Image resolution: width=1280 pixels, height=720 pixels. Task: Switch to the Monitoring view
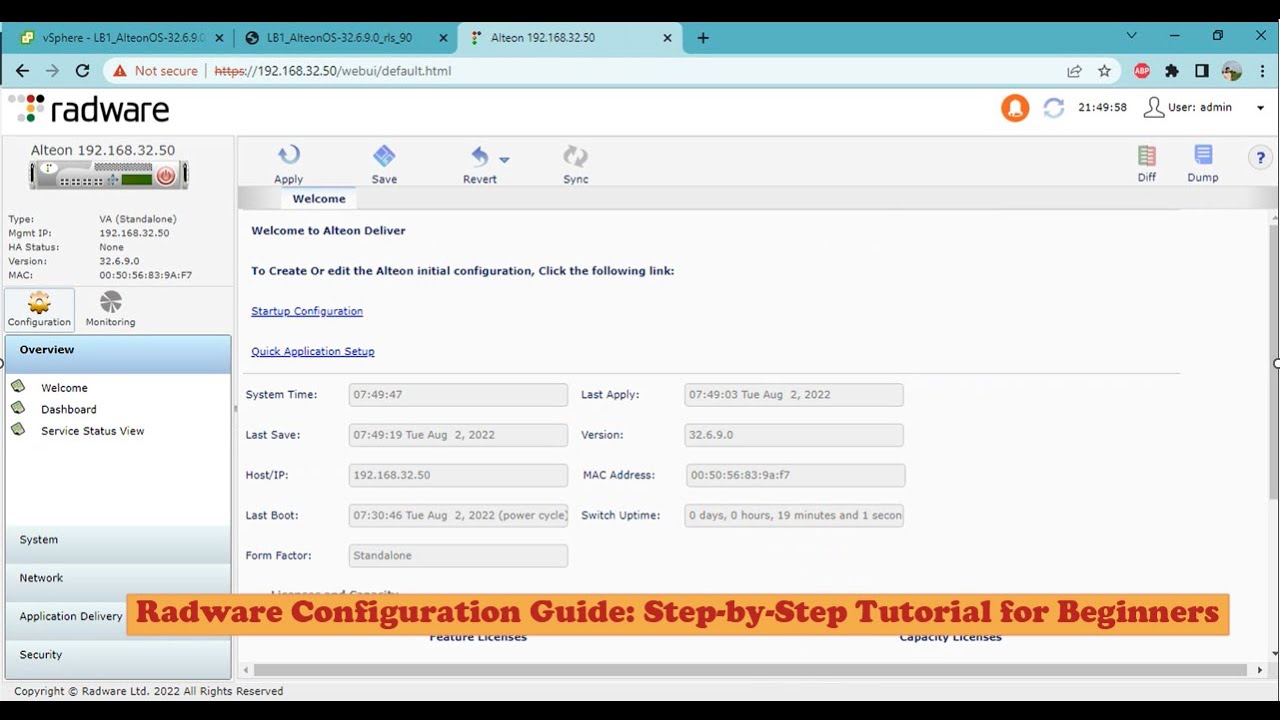(110, 310)
